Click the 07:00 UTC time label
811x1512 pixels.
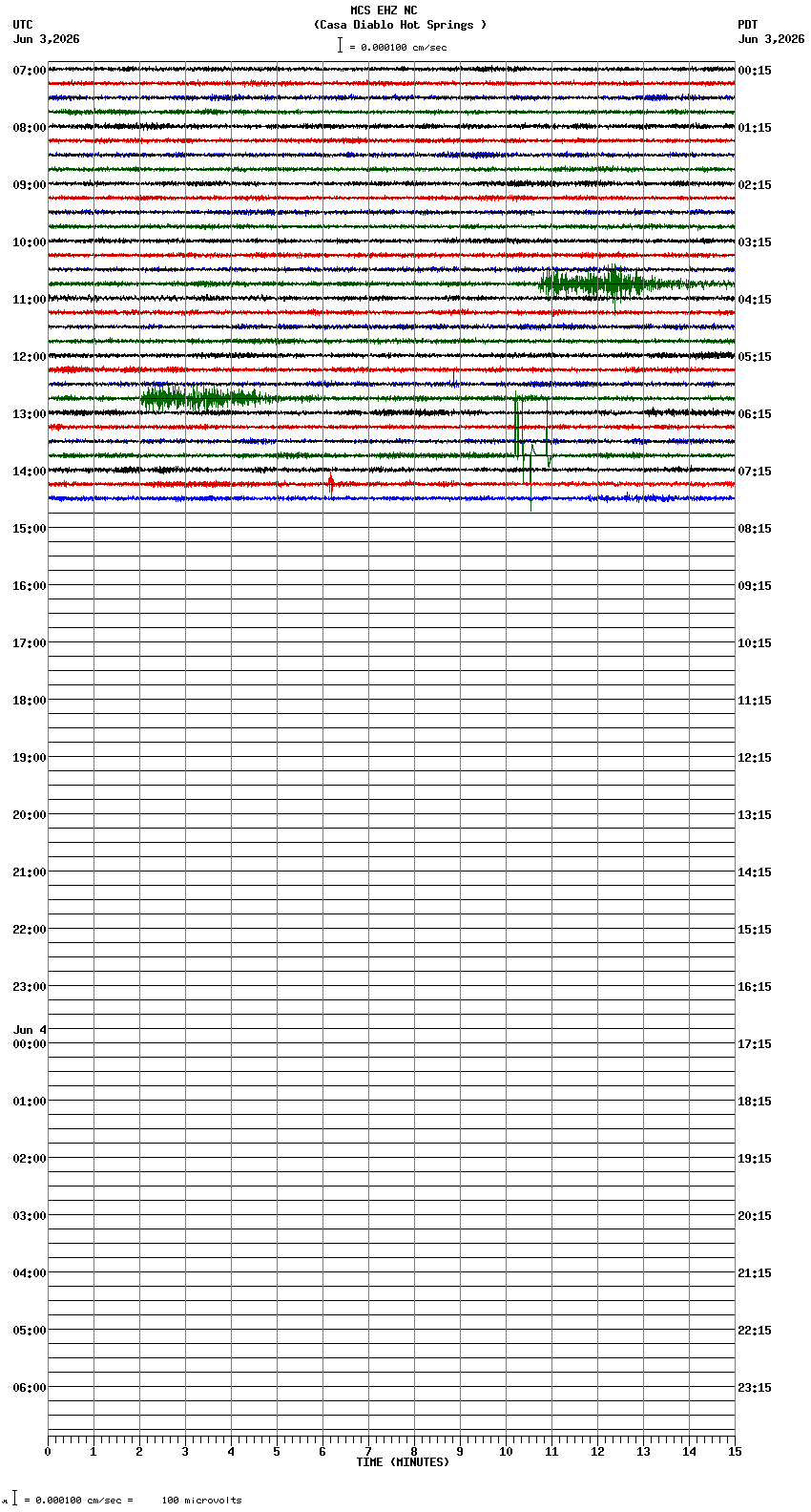(x=30, y=71)
